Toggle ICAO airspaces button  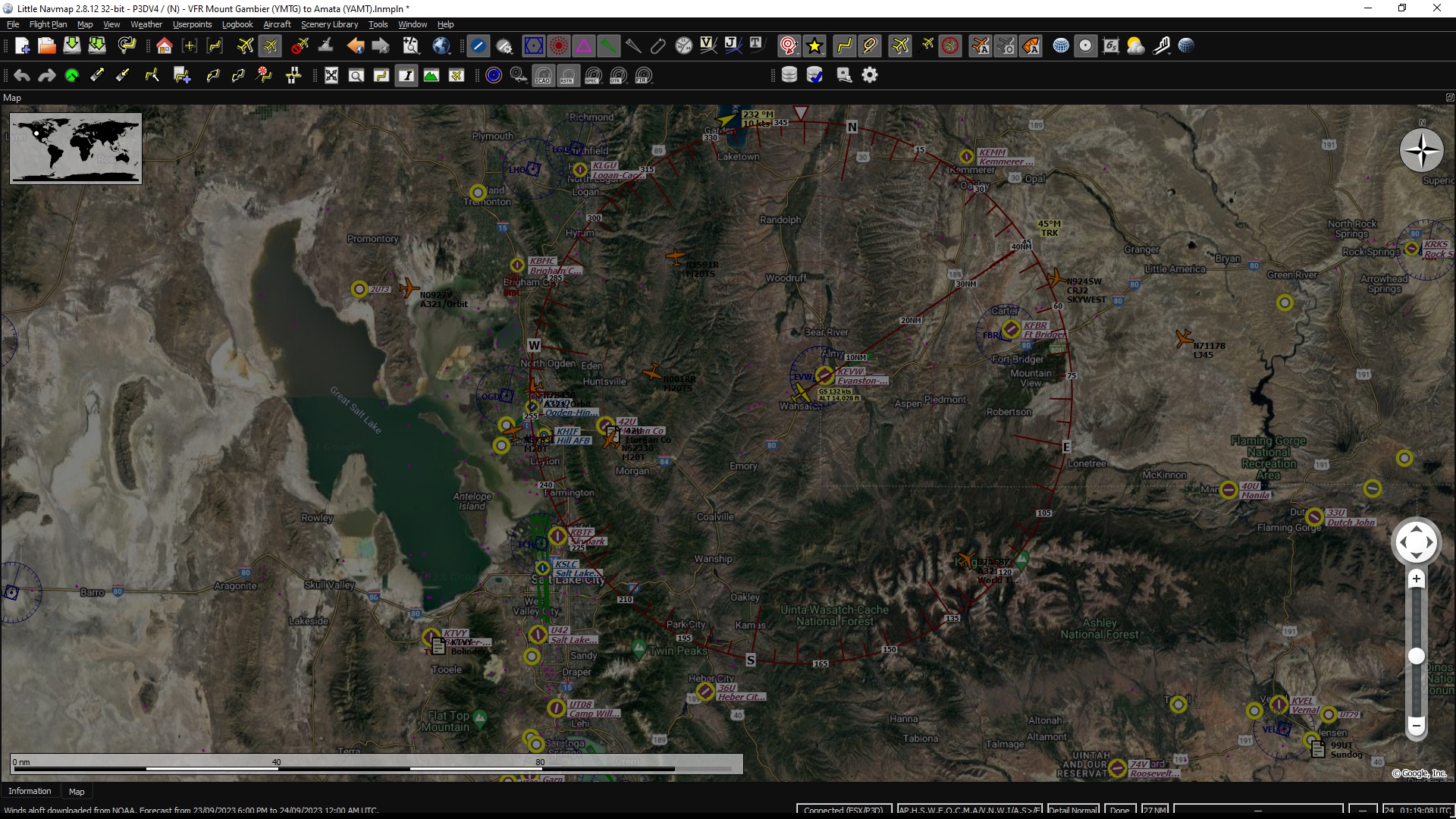point(543,76)
